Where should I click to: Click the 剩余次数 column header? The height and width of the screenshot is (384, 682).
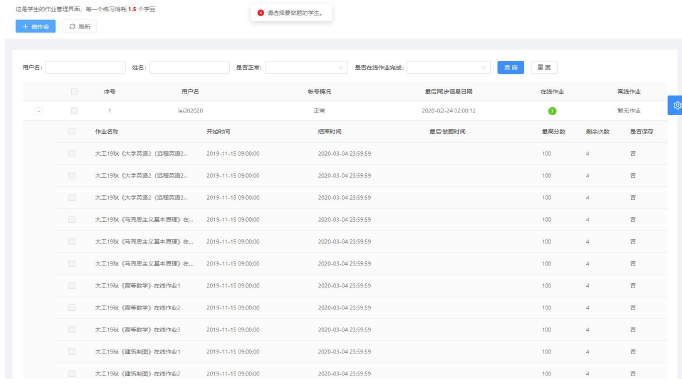point(598,132)
